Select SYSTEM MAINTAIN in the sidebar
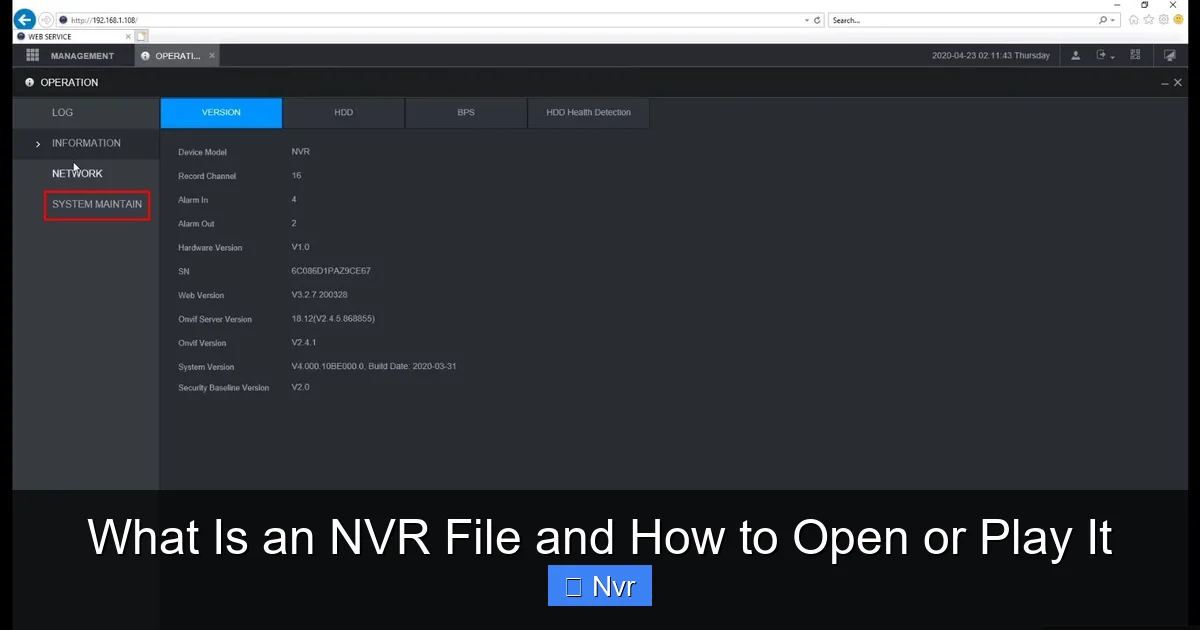This screenshot has height=630, width=1200. (x=97, y=204)
